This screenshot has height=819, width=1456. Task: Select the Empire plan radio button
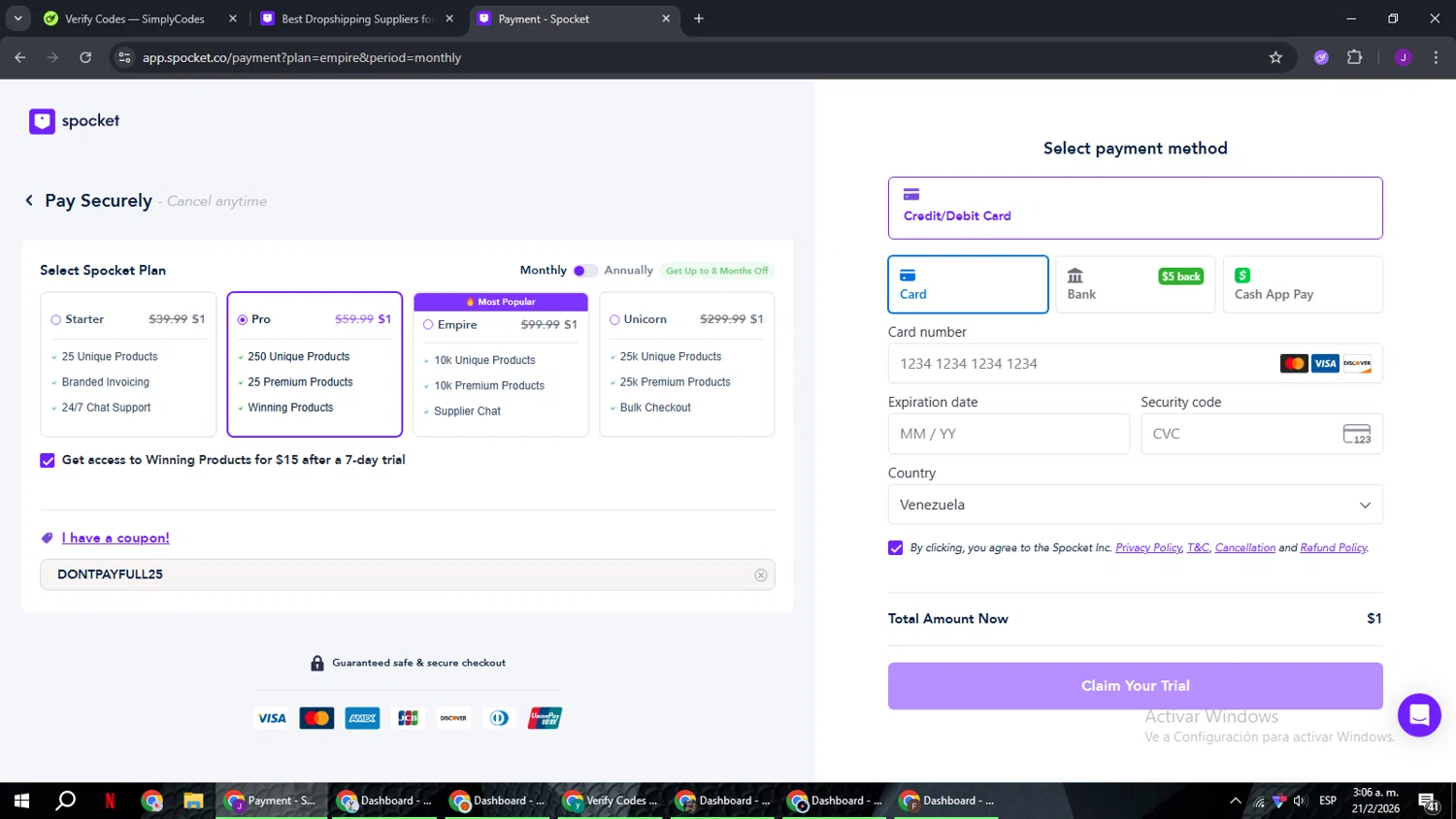[x=428, y=325]
